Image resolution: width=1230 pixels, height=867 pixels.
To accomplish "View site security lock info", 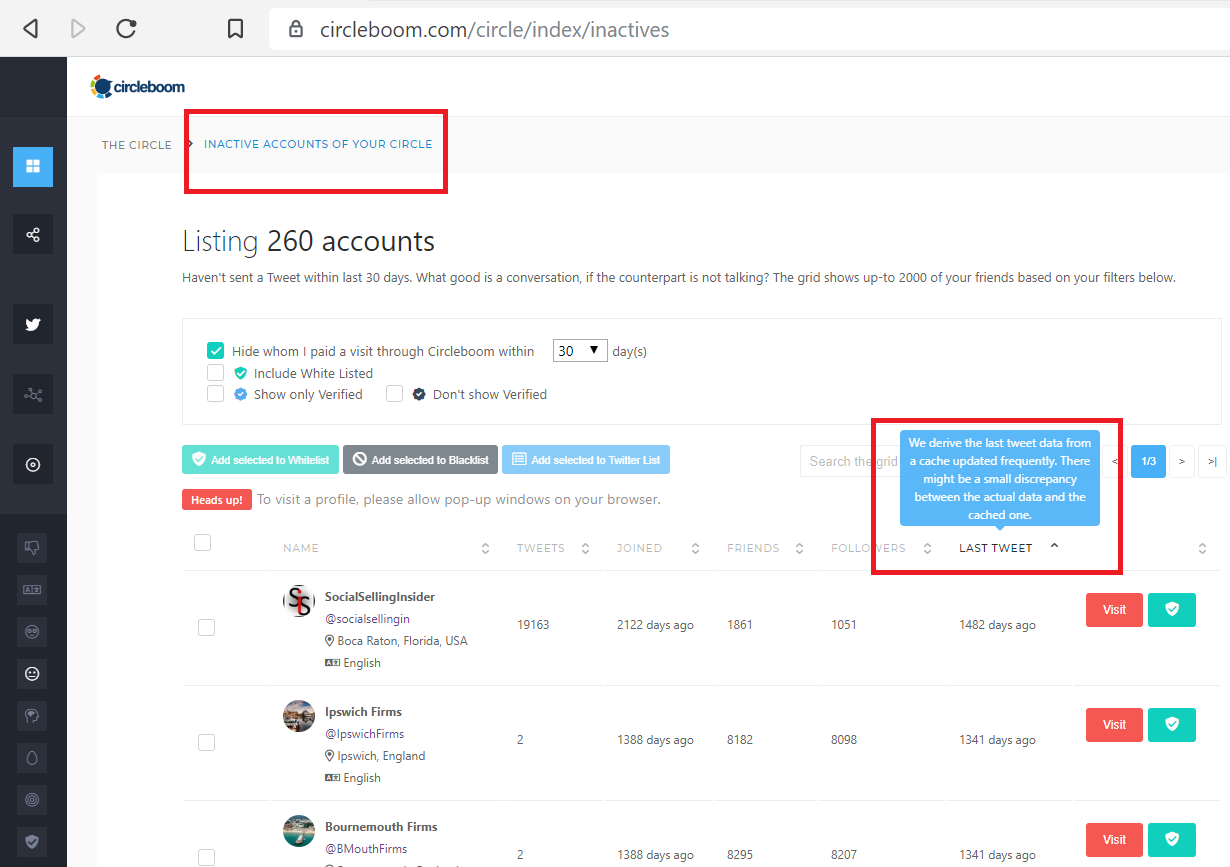I will tap(295, 29).
